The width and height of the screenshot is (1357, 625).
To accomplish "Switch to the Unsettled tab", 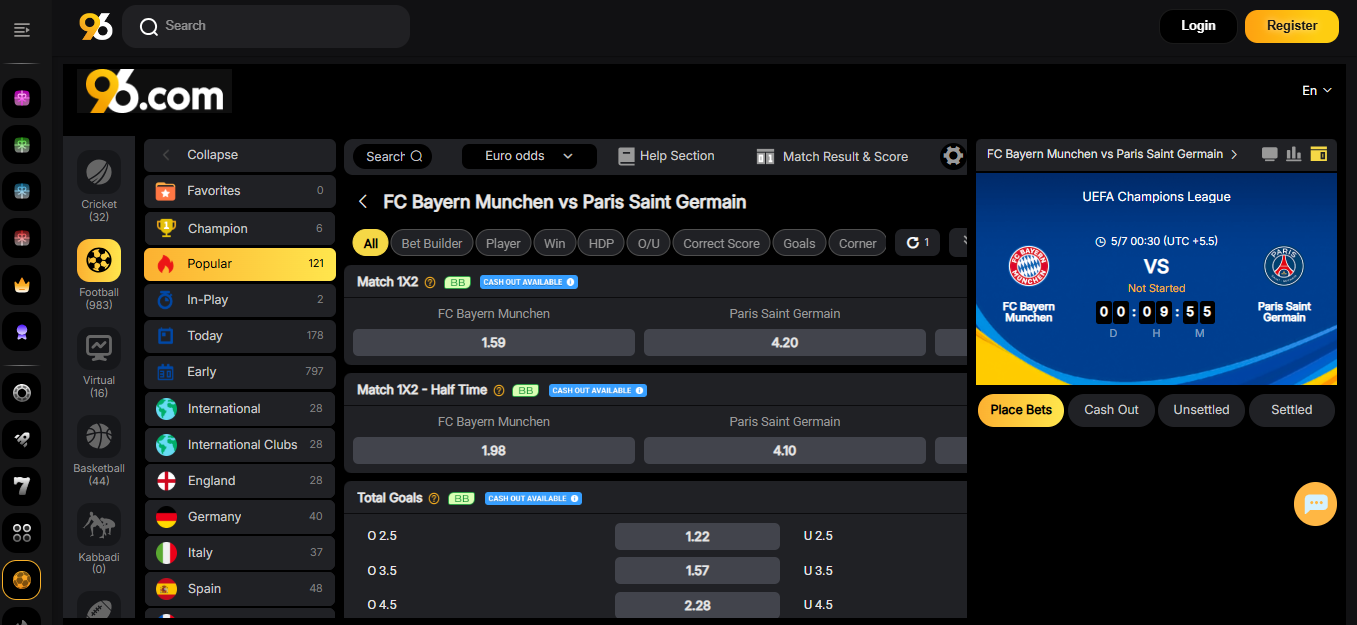I will click(x=1201, y=410).
